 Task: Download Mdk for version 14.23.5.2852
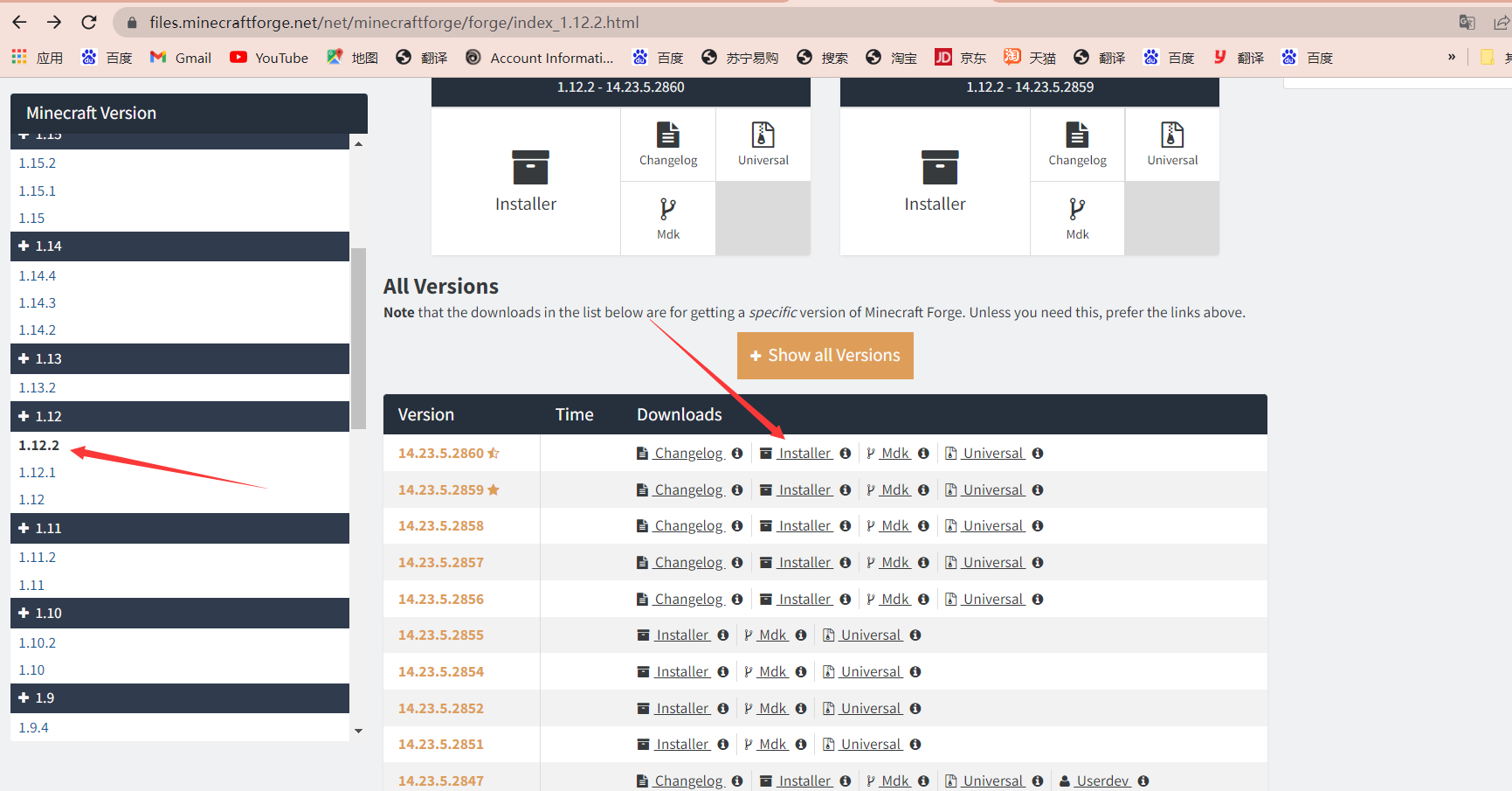(x=767, y=709)
